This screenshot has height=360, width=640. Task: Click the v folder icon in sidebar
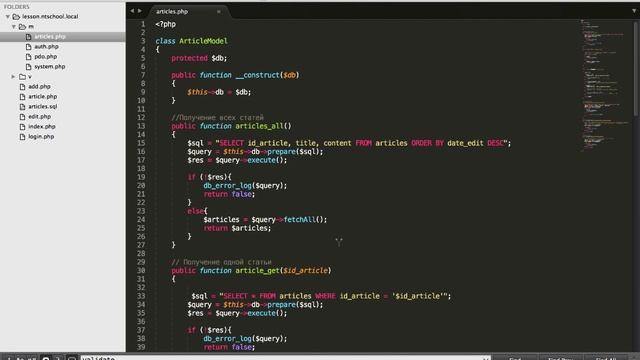[22, 77]
